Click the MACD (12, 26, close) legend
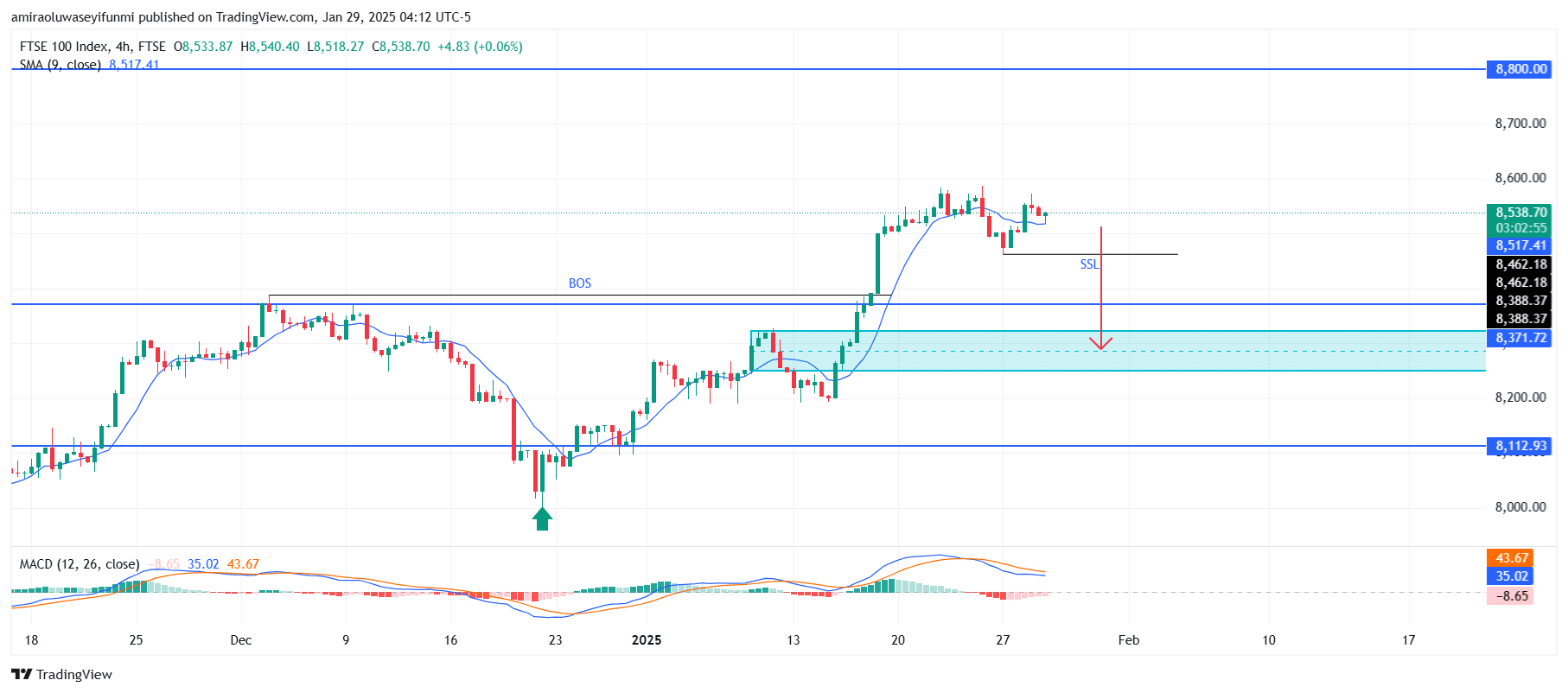Screen dimensions: 1568x693 point(80,564)
